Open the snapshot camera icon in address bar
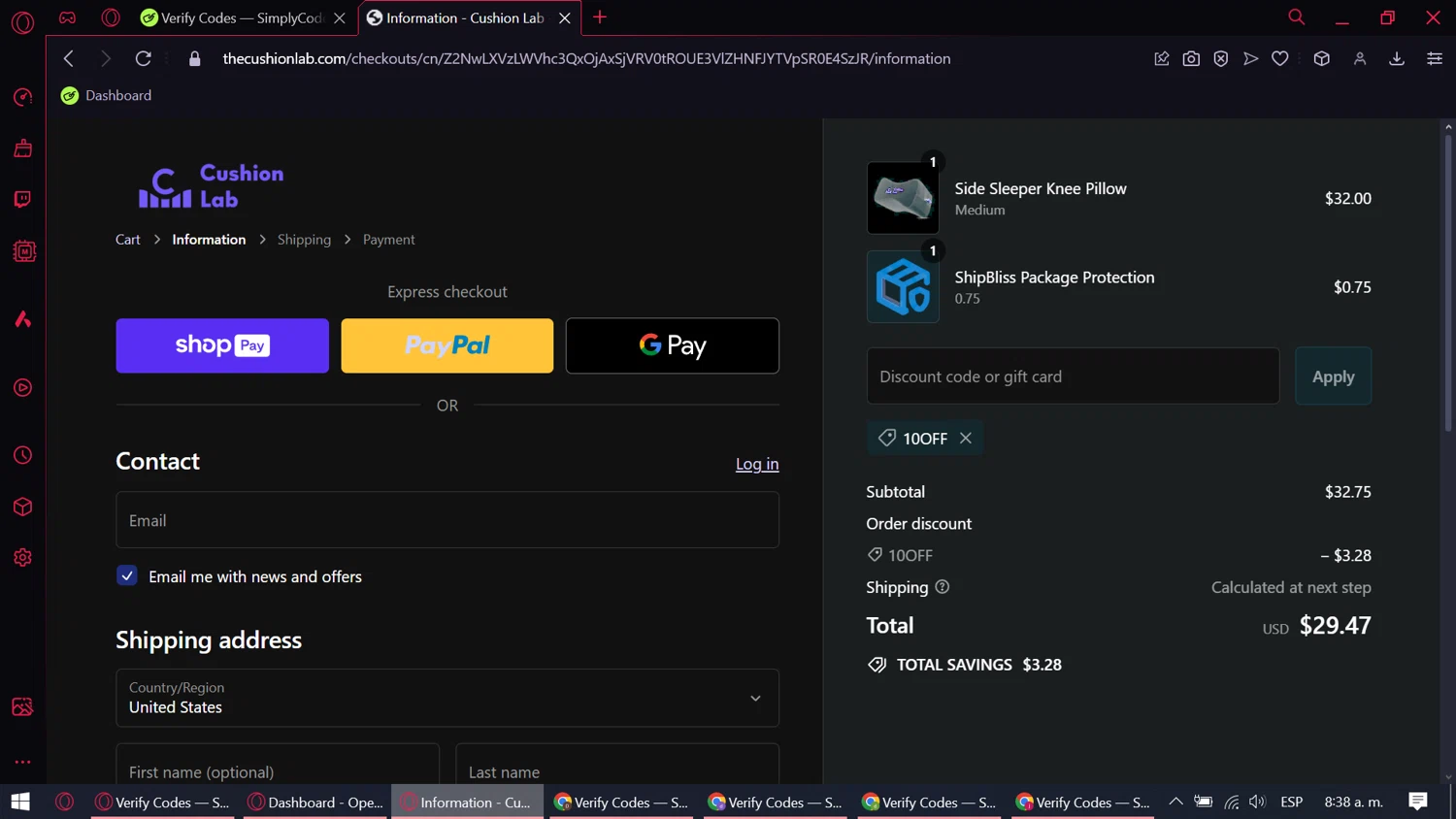 tap(1191, 58)
